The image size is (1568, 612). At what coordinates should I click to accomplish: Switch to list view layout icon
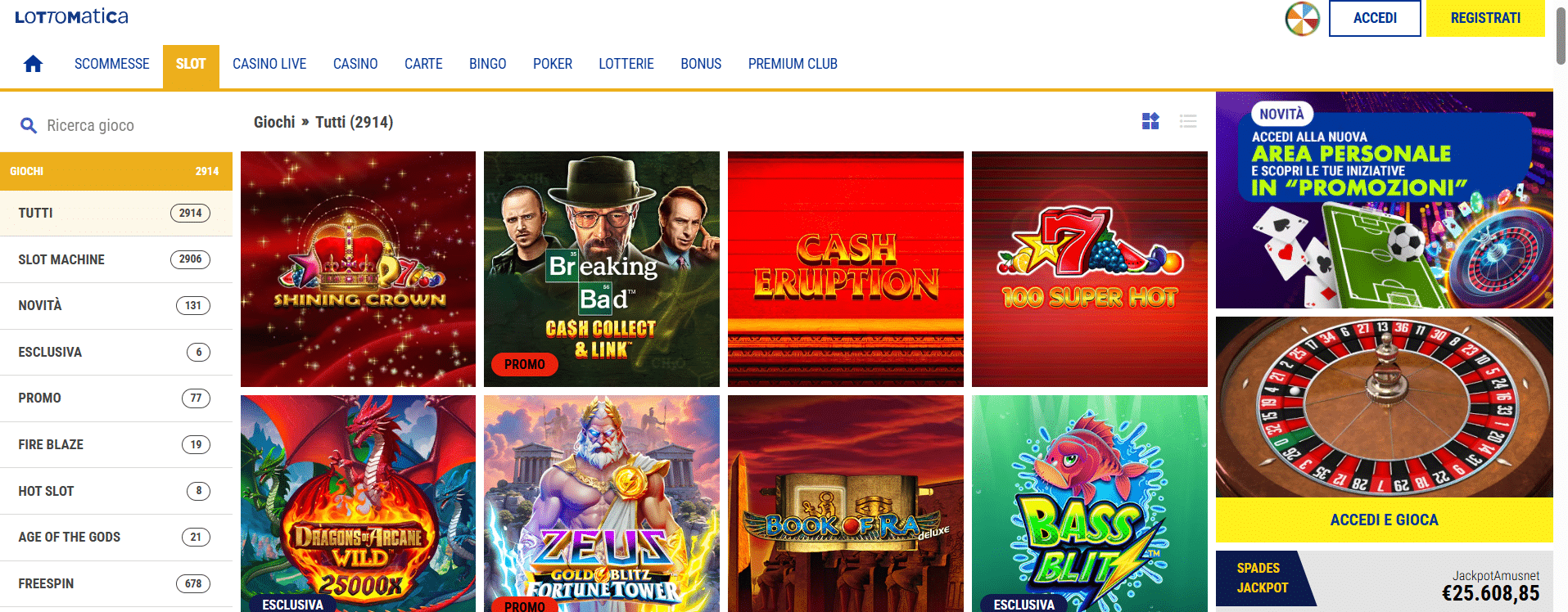pyautogui.click(x=1188, y=121)
